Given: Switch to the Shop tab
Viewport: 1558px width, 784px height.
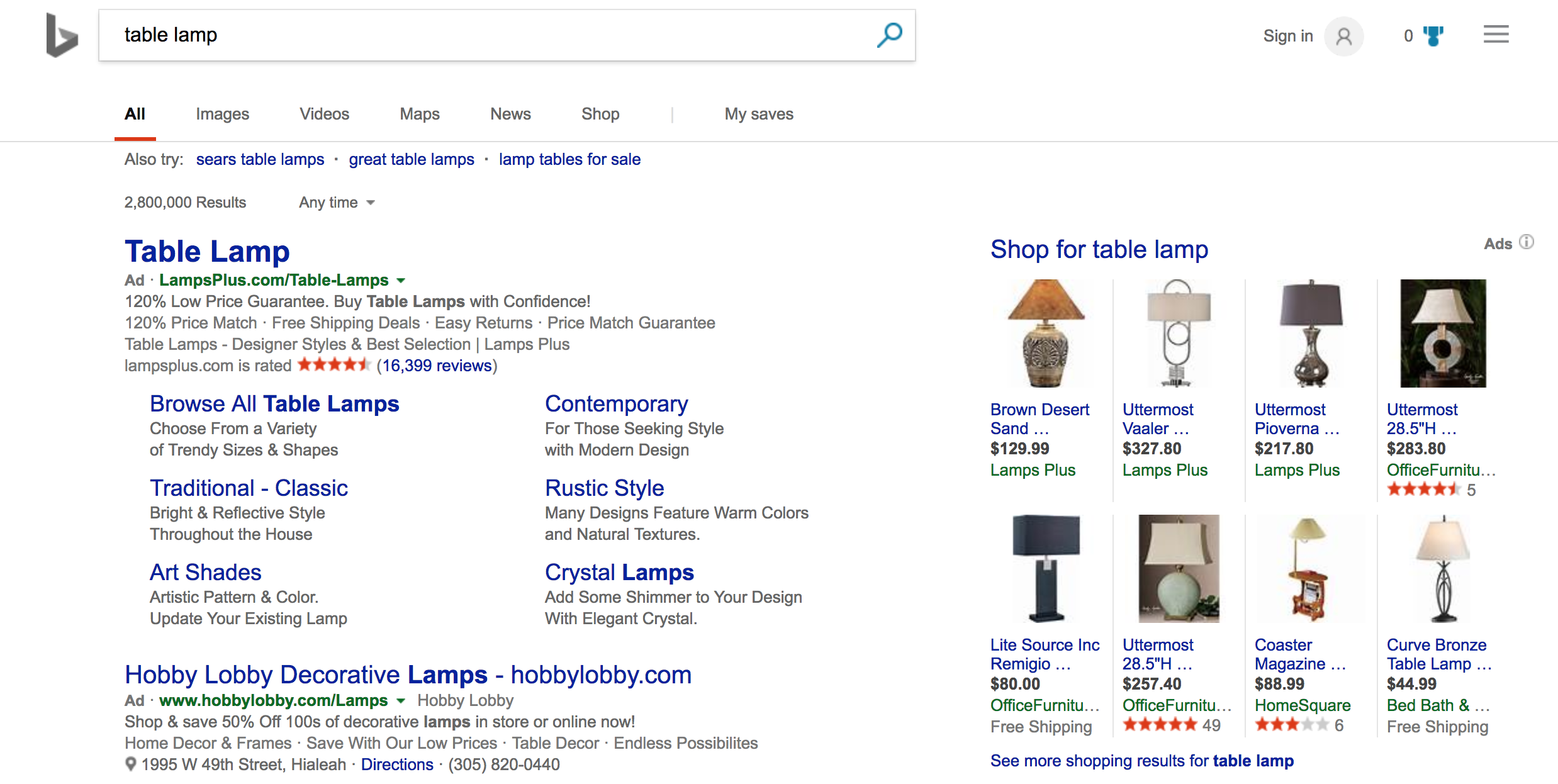Looking at the screenshot, I should (600, 114).
